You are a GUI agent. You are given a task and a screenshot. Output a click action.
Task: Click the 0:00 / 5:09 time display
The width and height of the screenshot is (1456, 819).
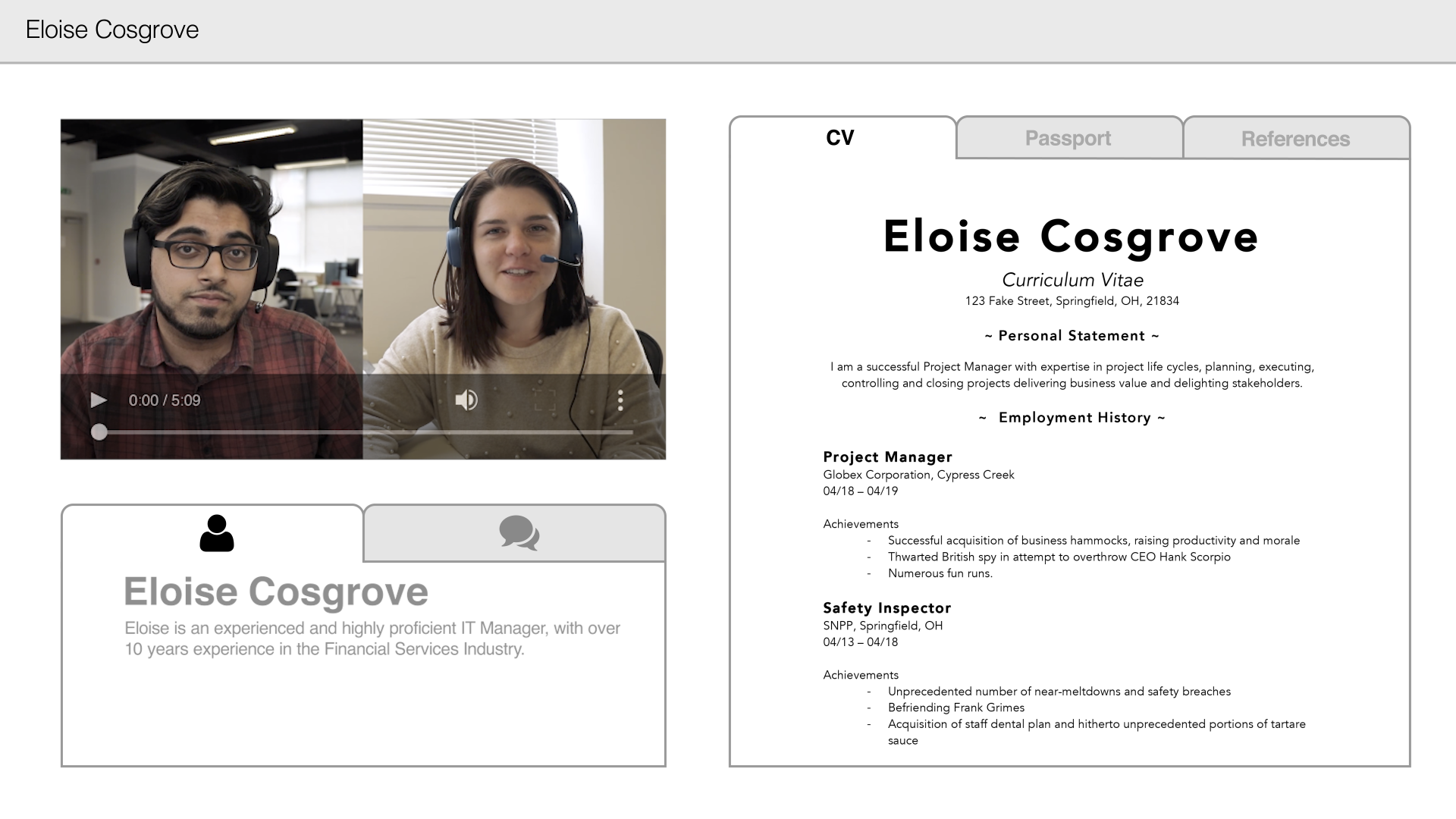pyautogui.click(x=165, y=400)
